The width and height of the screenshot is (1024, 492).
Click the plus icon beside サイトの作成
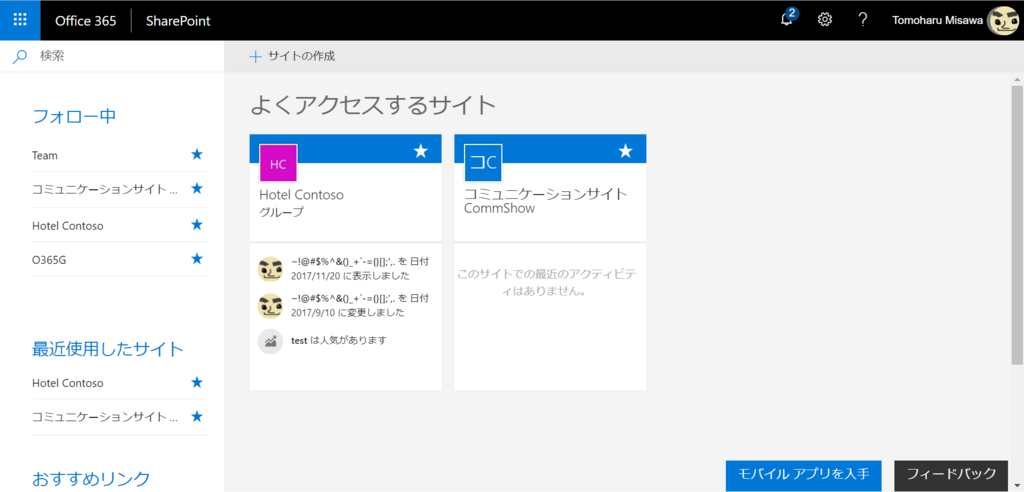click(255, 57)
